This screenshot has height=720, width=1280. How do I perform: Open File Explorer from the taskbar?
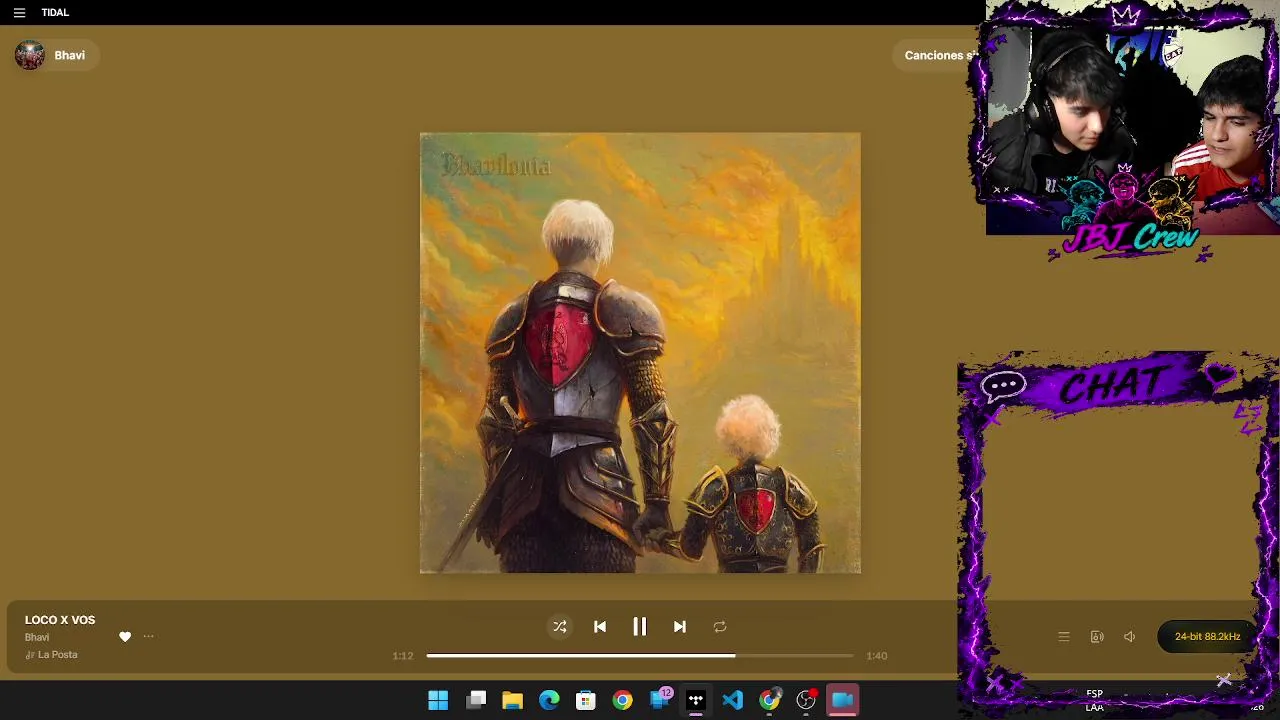pyautogui.click(x=513, y=700)
